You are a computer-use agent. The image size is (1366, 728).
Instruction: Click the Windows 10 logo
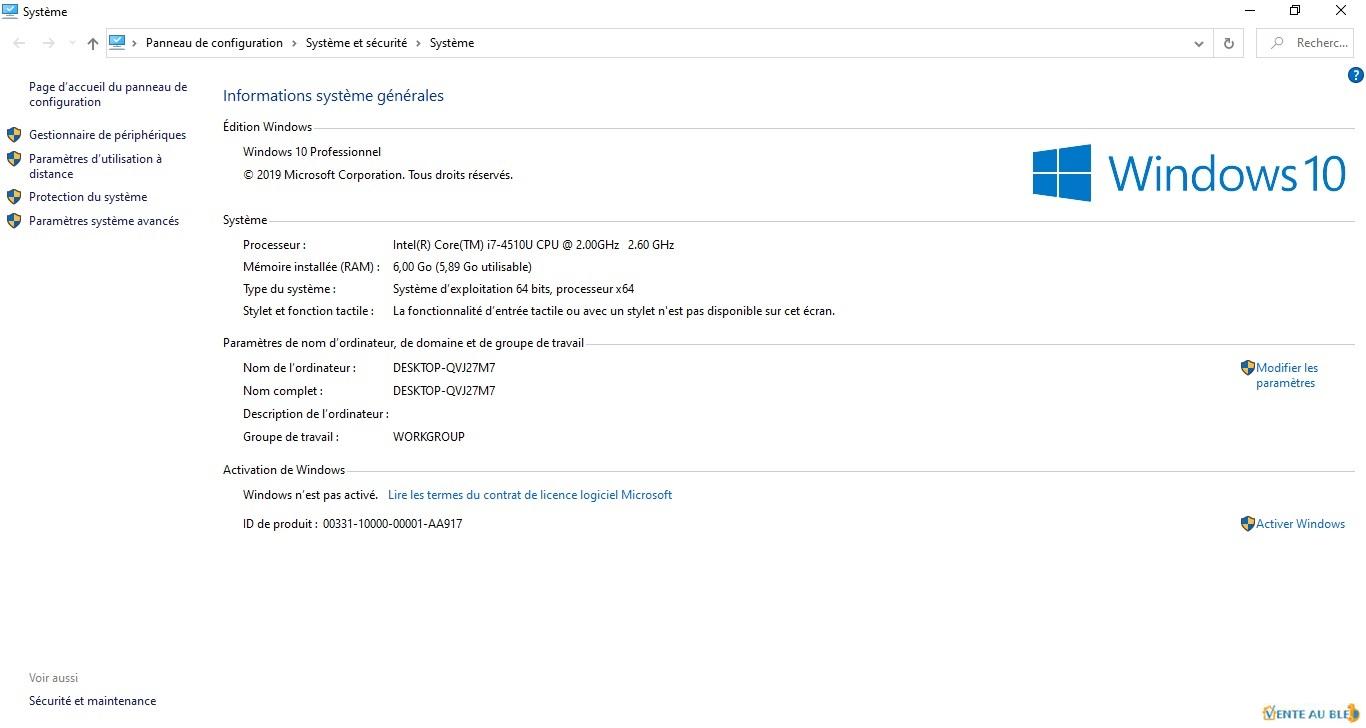pos(1189,173)
